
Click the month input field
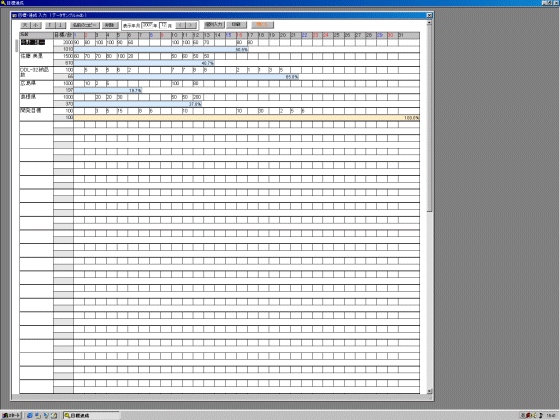click(163, 25)
